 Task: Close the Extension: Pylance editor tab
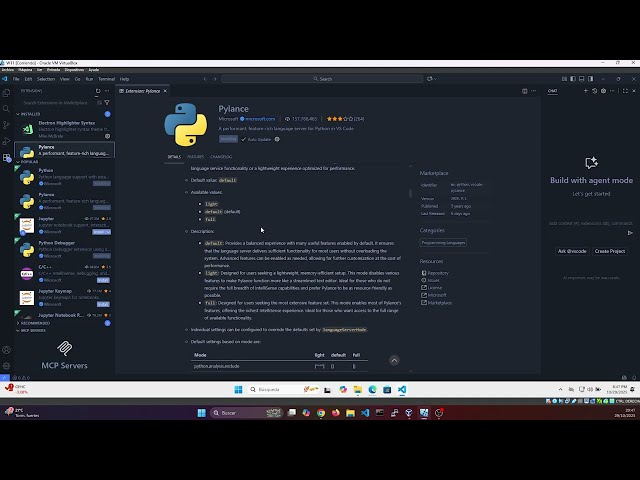coord(165,91)
